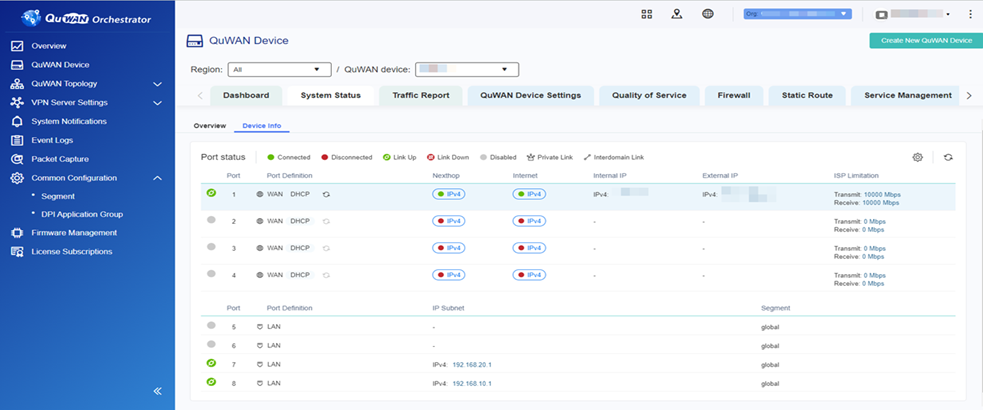This screenshot has height=410, width=983.
Task: Open the Packet Capture sidebar item
Action: click(x=60, y=159)
